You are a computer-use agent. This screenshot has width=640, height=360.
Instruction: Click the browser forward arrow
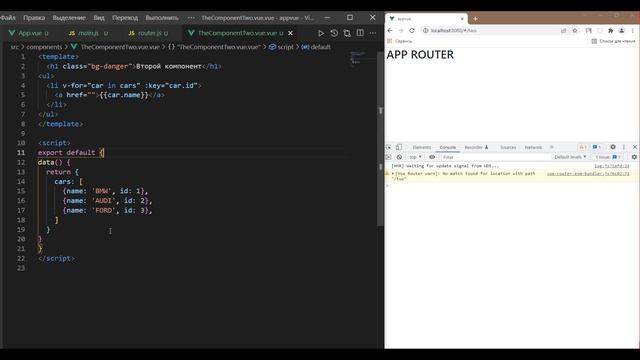click(x=401, y=31)
